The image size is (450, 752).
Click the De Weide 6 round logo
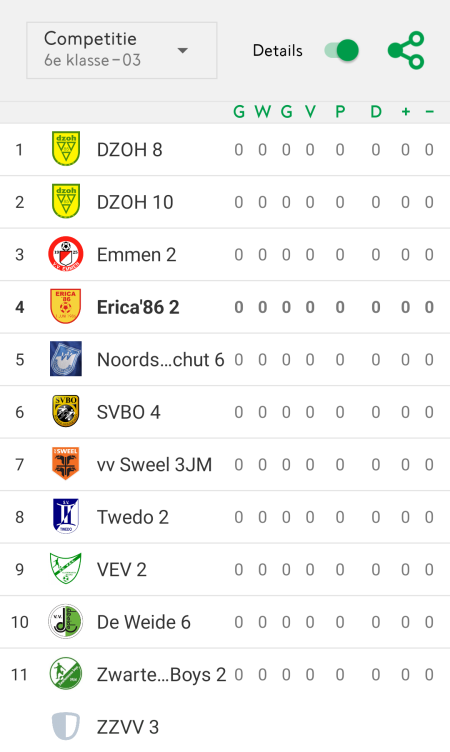coord(66,621)
